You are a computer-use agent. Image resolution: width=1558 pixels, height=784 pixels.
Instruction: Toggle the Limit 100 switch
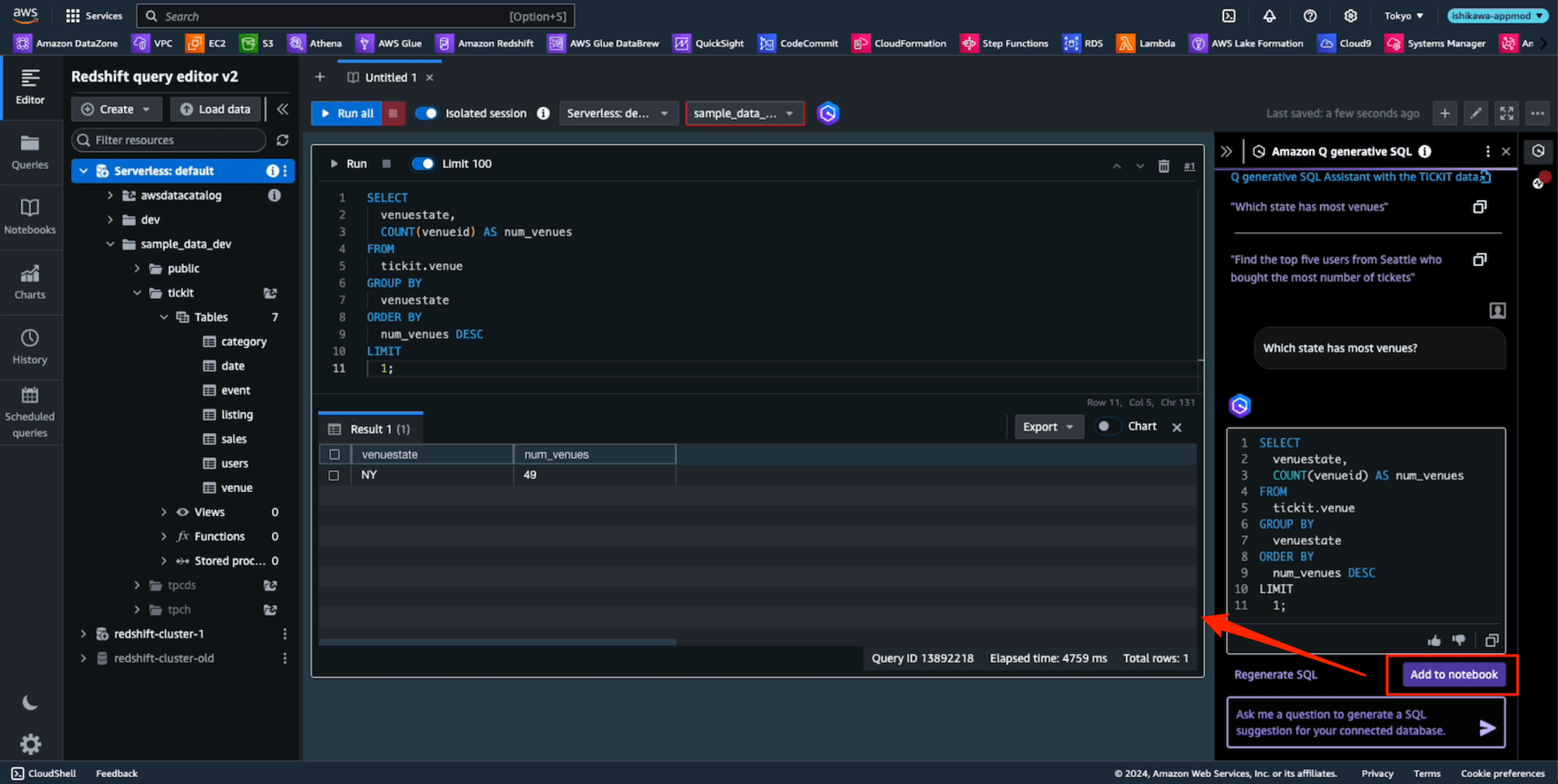coord(422,163)
